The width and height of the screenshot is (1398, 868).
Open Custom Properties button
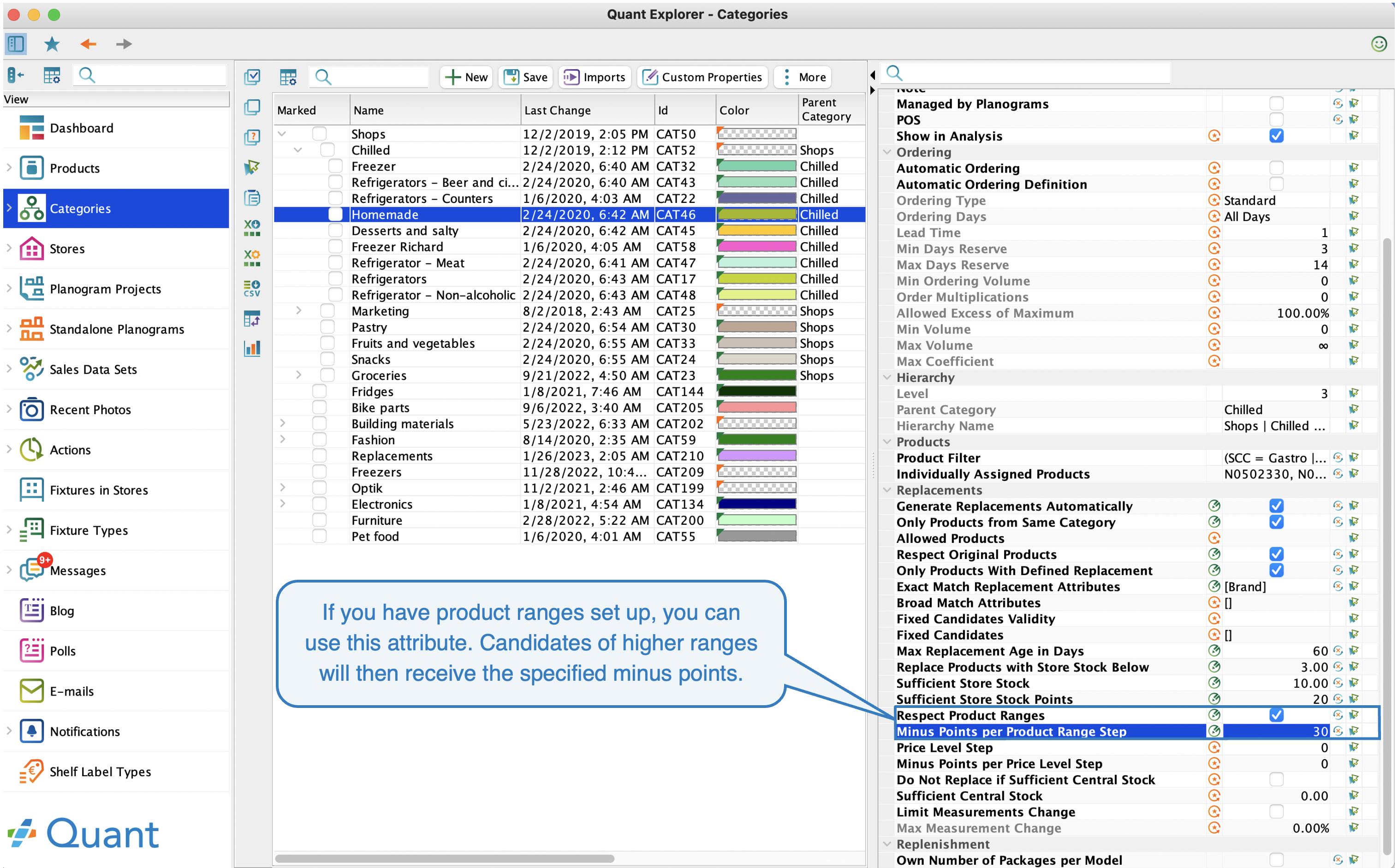pos(702,77)
